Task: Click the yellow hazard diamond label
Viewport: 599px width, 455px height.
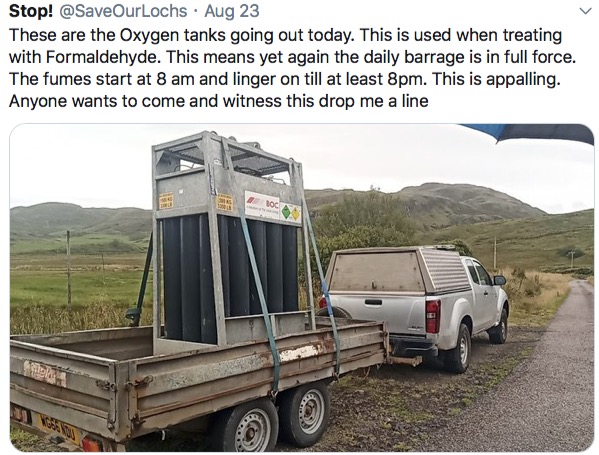Action: pyautogui.click(x=295, y=214)
